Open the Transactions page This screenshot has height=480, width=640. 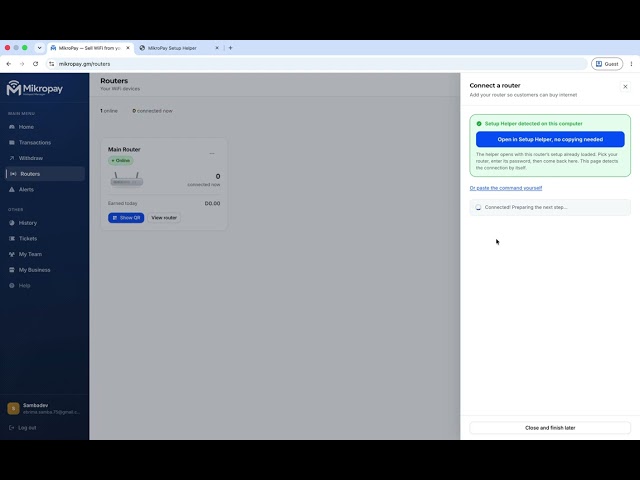point(35,142)
